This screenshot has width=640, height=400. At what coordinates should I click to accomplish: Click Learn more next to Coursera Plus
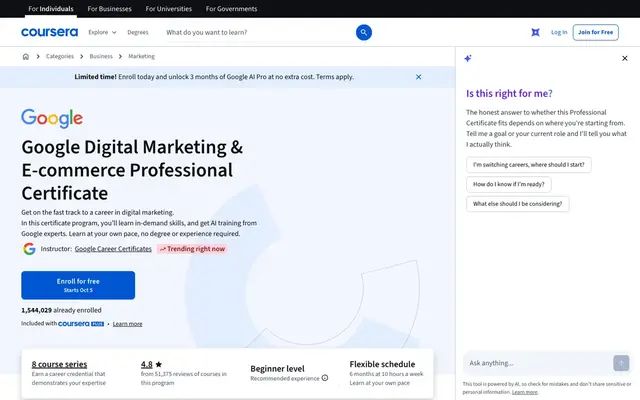click(x=127, y=324)
